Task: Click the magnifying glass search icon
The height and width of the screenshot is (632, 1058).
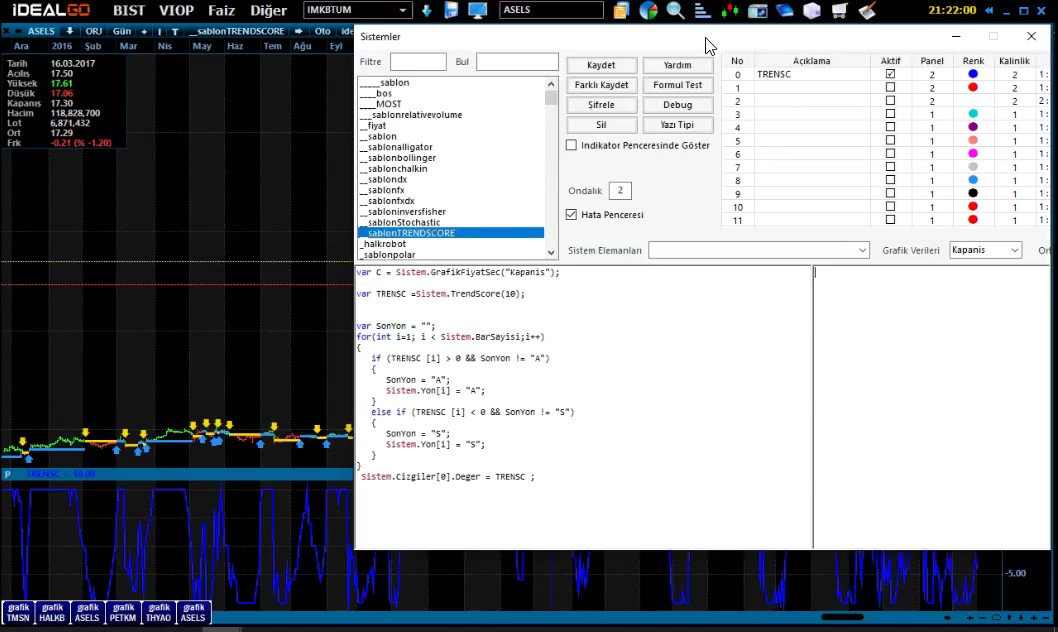Action: [675, 10]
